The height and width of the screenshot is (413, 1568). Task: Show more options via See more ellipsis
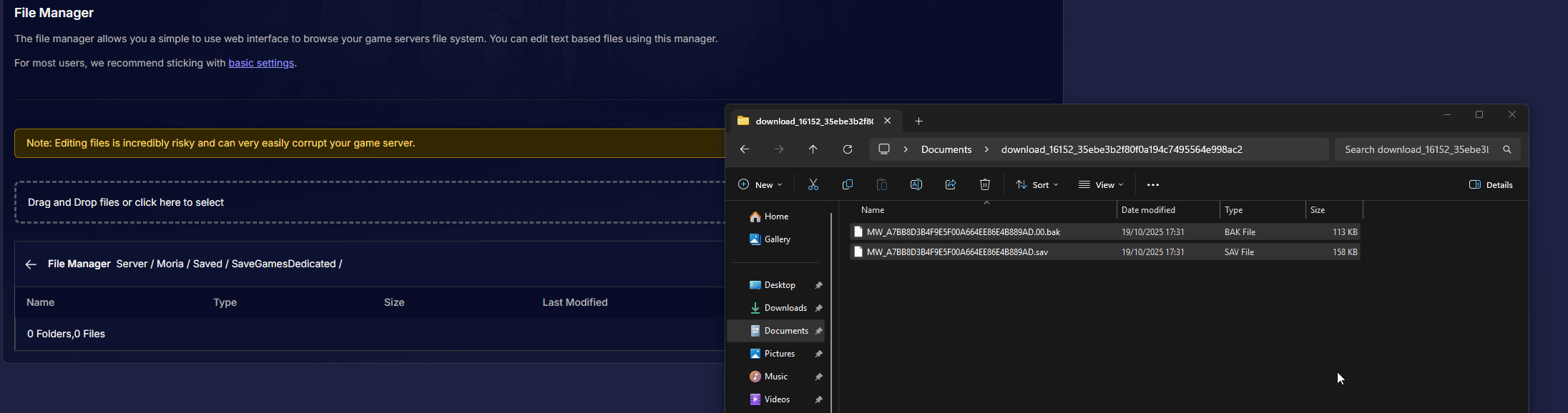click(x=1152, y=185)
